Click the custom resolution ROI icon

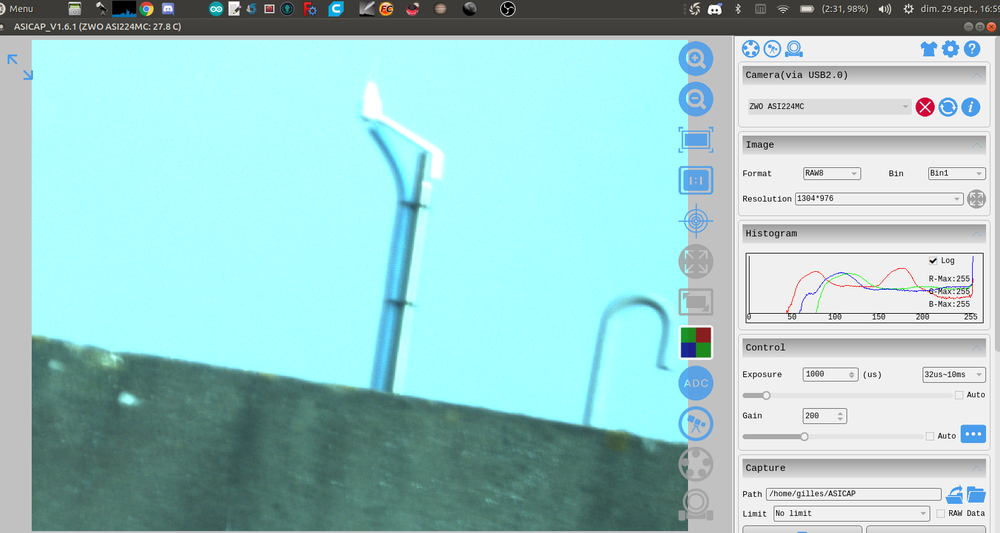click(976, 199)
